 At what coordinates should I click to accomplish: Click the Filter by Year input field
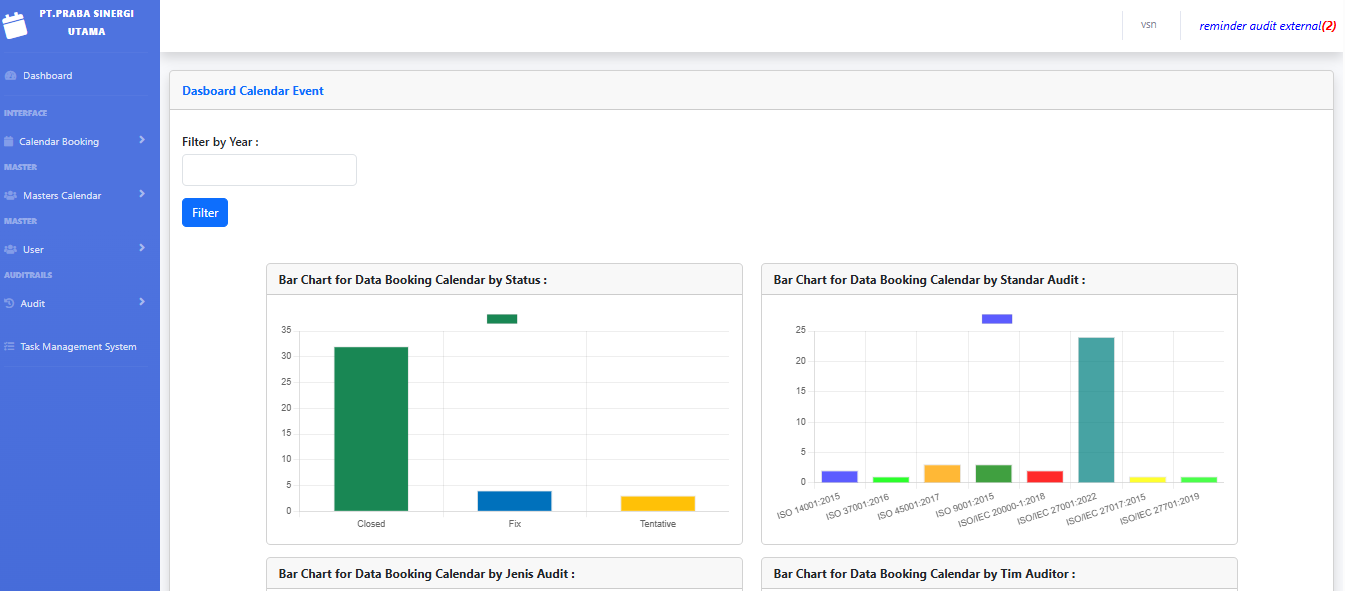point(269,170)
